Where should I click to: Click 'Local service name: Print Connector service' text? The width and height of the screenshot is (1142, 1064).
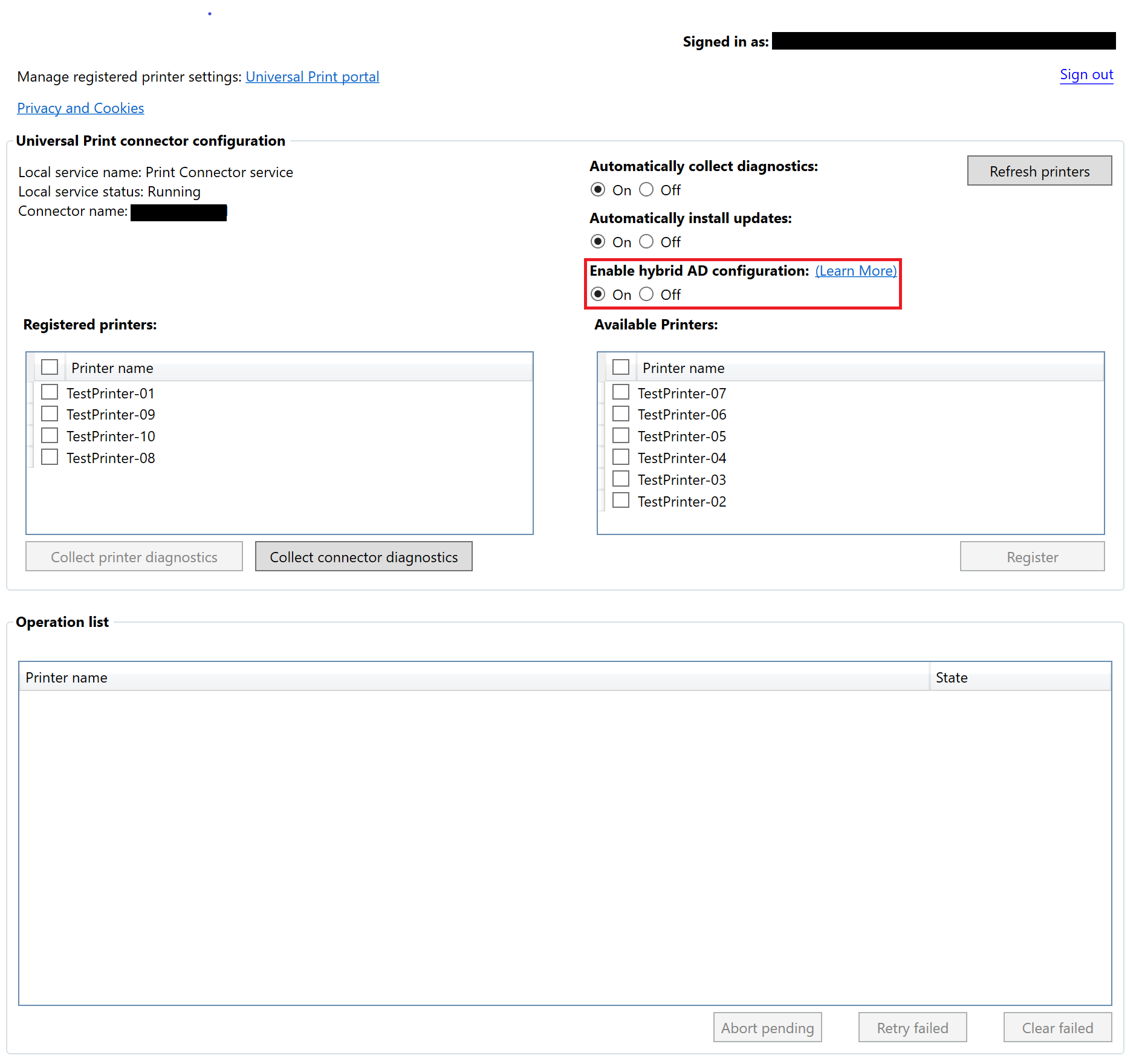click(155, 172)
